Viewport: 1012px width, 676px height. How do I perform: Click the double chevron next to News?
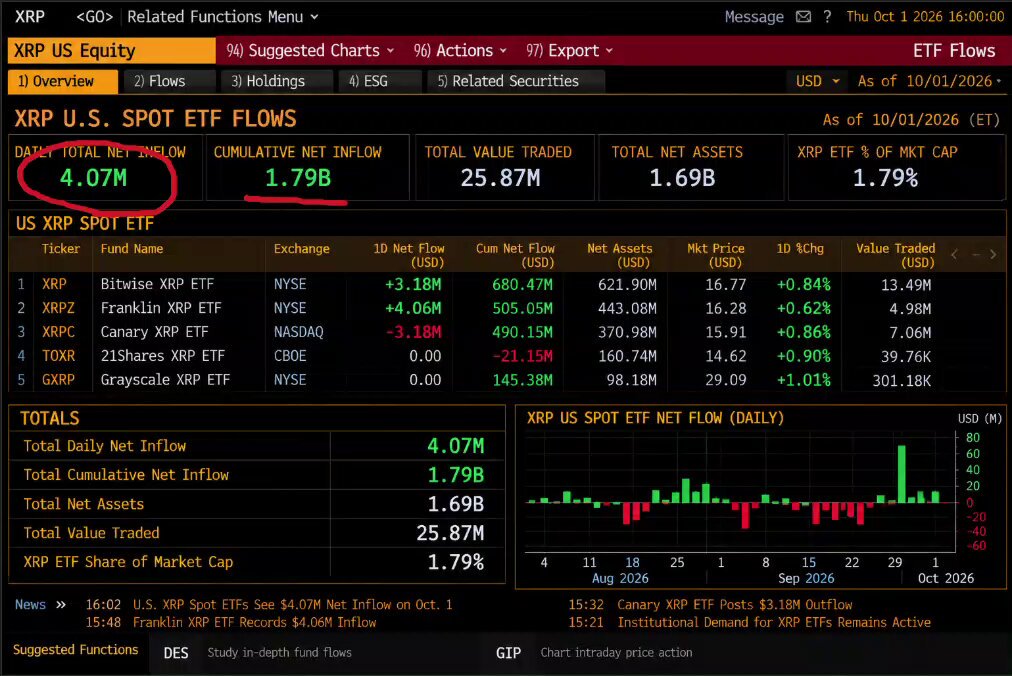click(61, 605)
